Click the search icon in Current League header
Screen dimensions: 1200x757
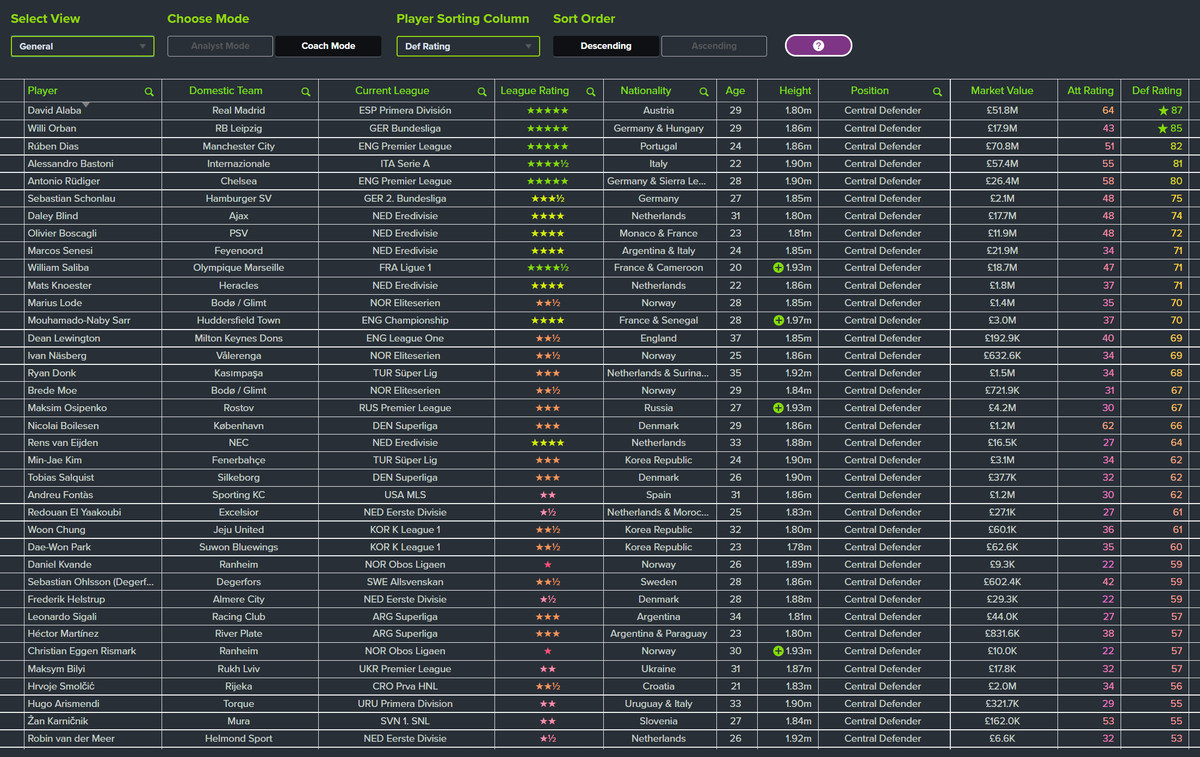tap(482, 91)
